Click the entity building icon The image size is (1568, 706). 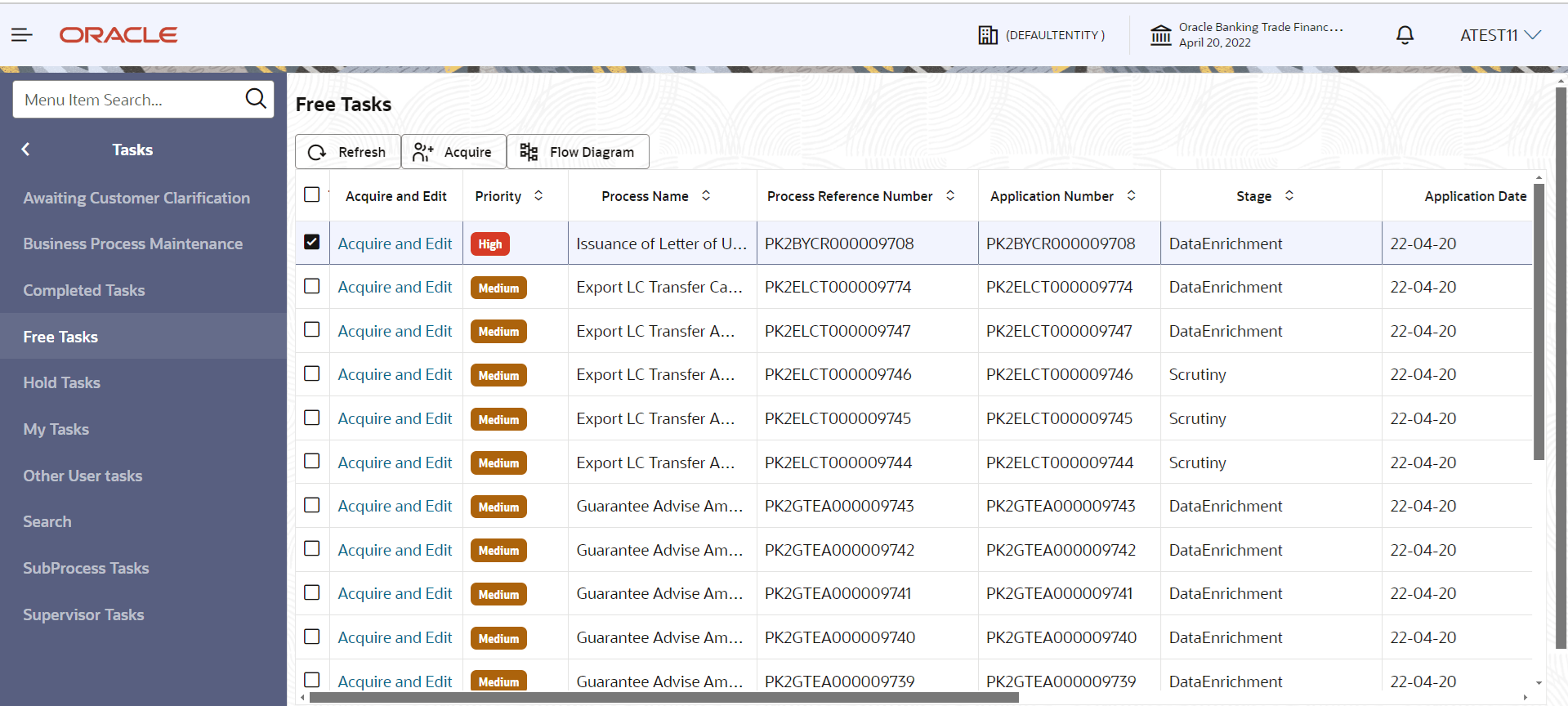click(988, 35)
